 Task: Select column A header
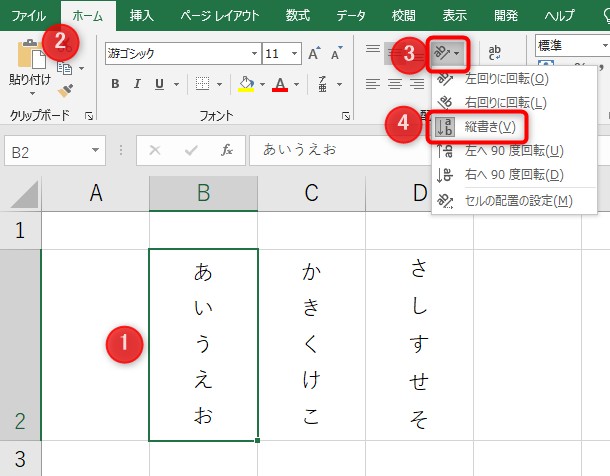(96, 193)
